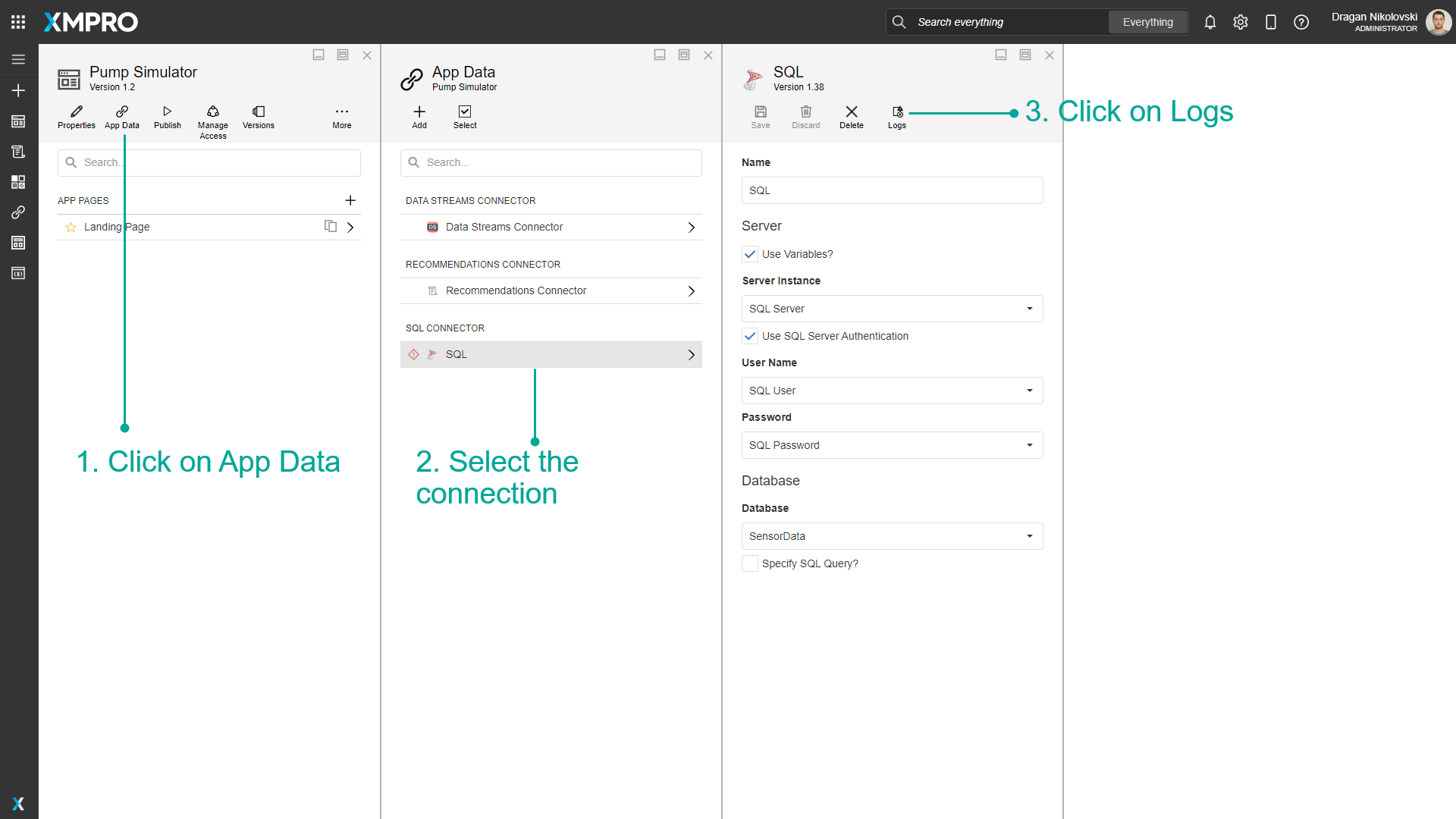Open the hamburger menu in the sidebar
This screenshot has height=819, width=1456.
(x=18, y=59)
